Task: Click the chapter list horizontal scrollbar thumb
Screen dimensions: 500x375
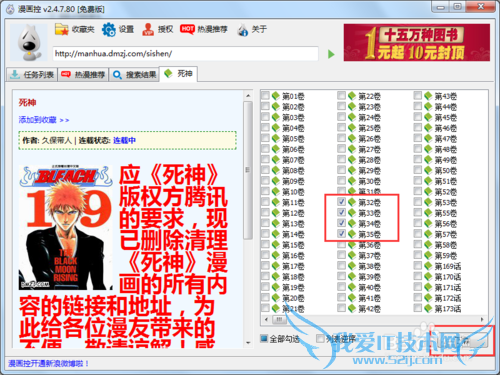Action: [279, 319]
